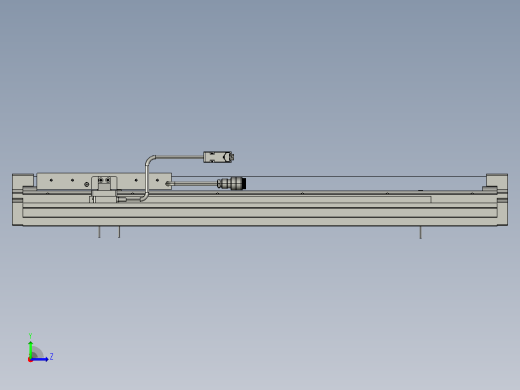Select the right end block of the rail
Screen dimensions: 520x390
497,199
